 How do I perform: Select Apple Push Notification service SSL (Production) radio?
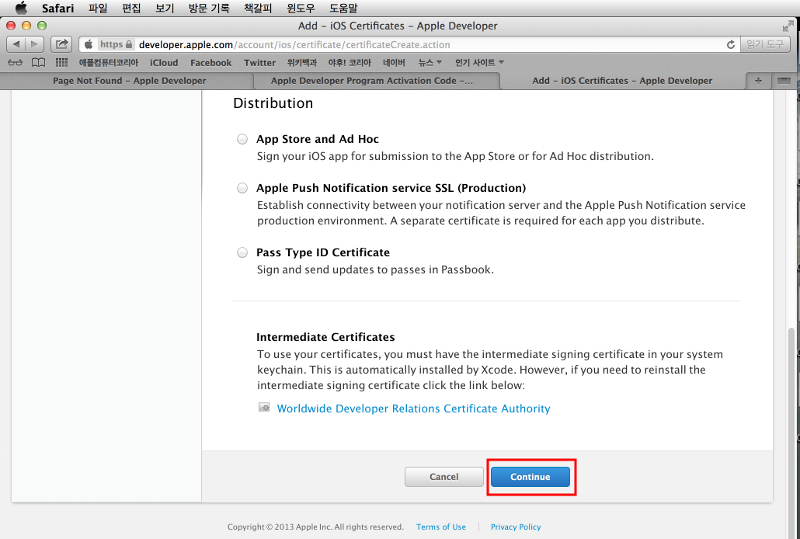(x=242, y=188)
